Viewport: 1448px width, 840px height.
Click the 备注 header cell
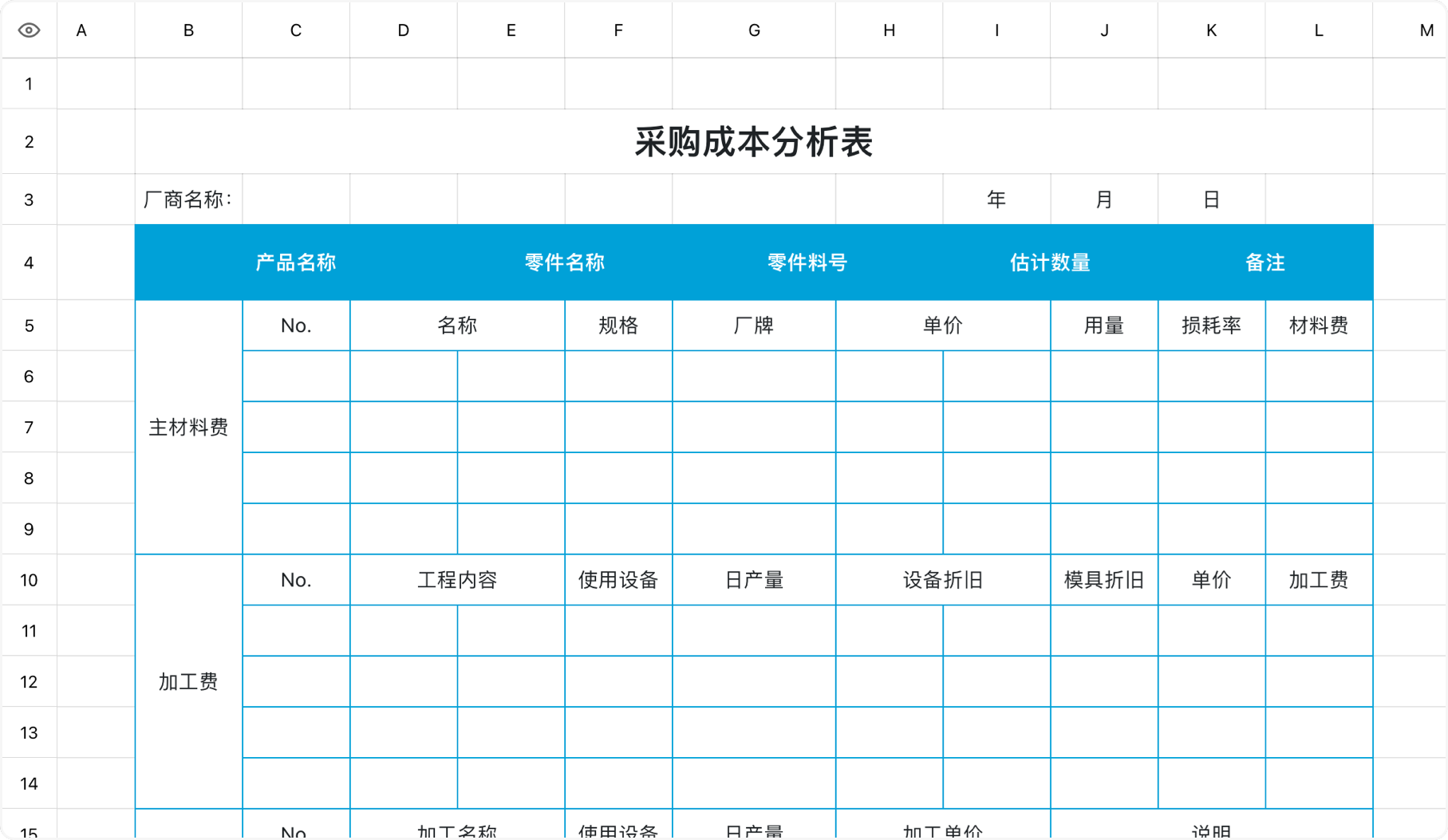(1265, 262)
